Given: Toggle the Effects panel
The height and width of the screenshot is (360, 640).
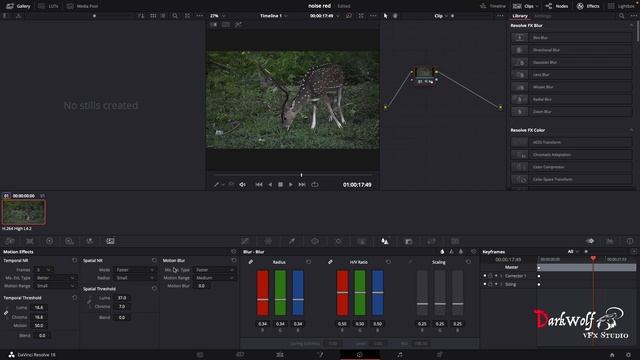Looking at the screenshot, I should click(x=588, y=6).
